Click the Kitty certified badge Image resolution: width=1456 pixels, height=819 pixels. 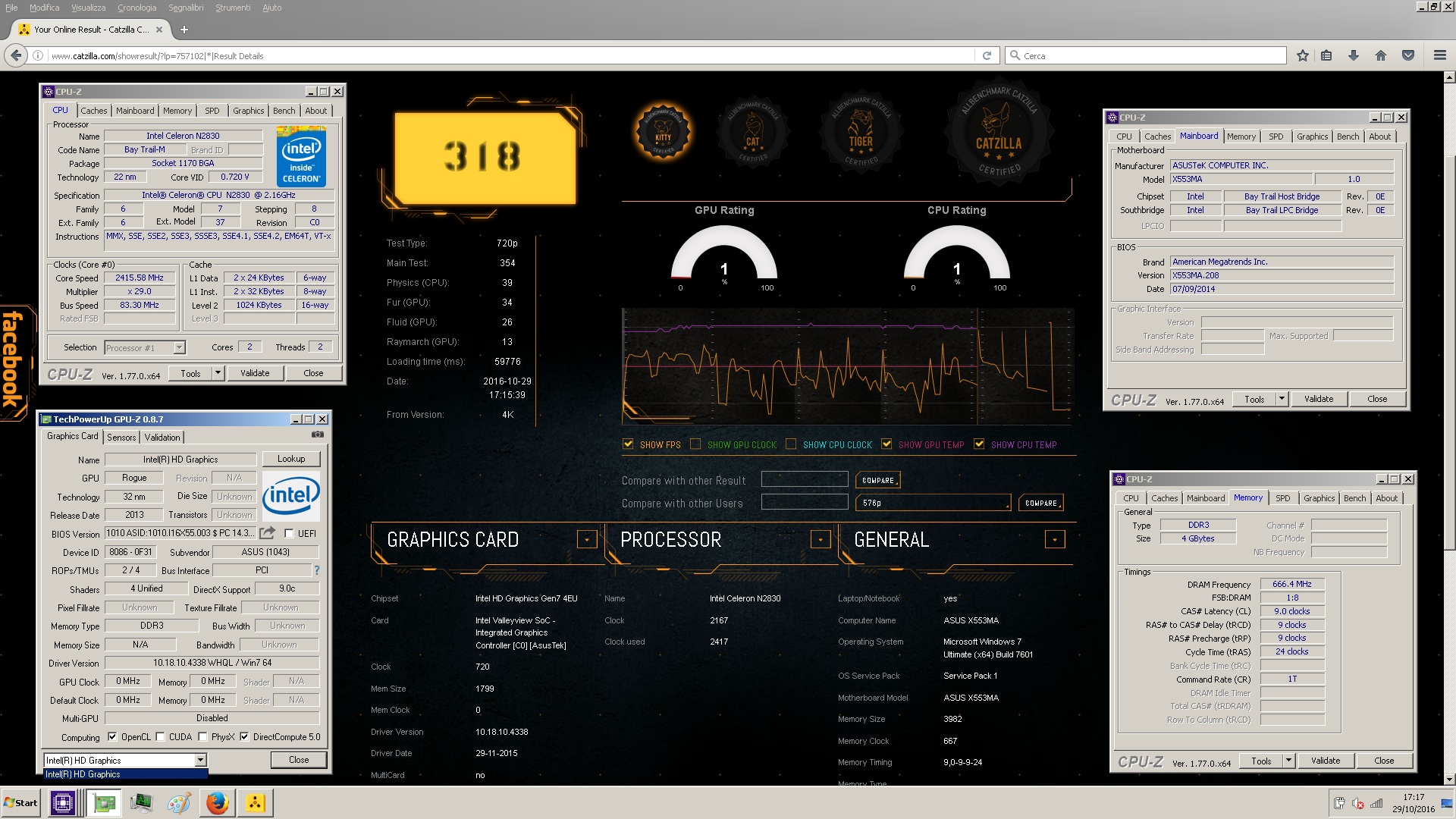point(663,133)
